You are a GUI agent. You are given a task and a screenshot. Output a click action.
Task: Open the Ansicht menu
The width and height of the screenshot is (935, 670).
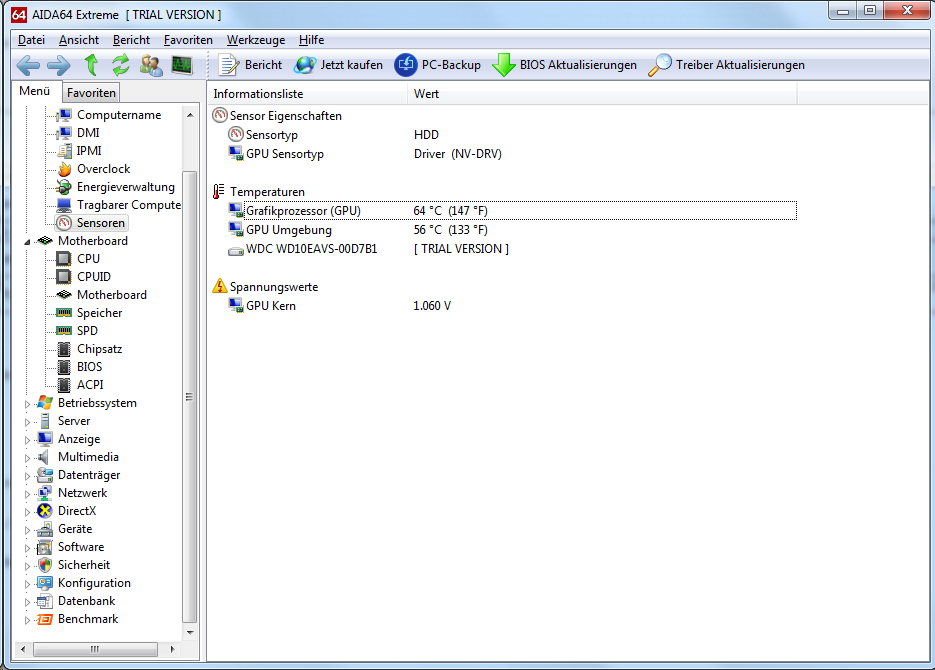[x=79, y=40]
